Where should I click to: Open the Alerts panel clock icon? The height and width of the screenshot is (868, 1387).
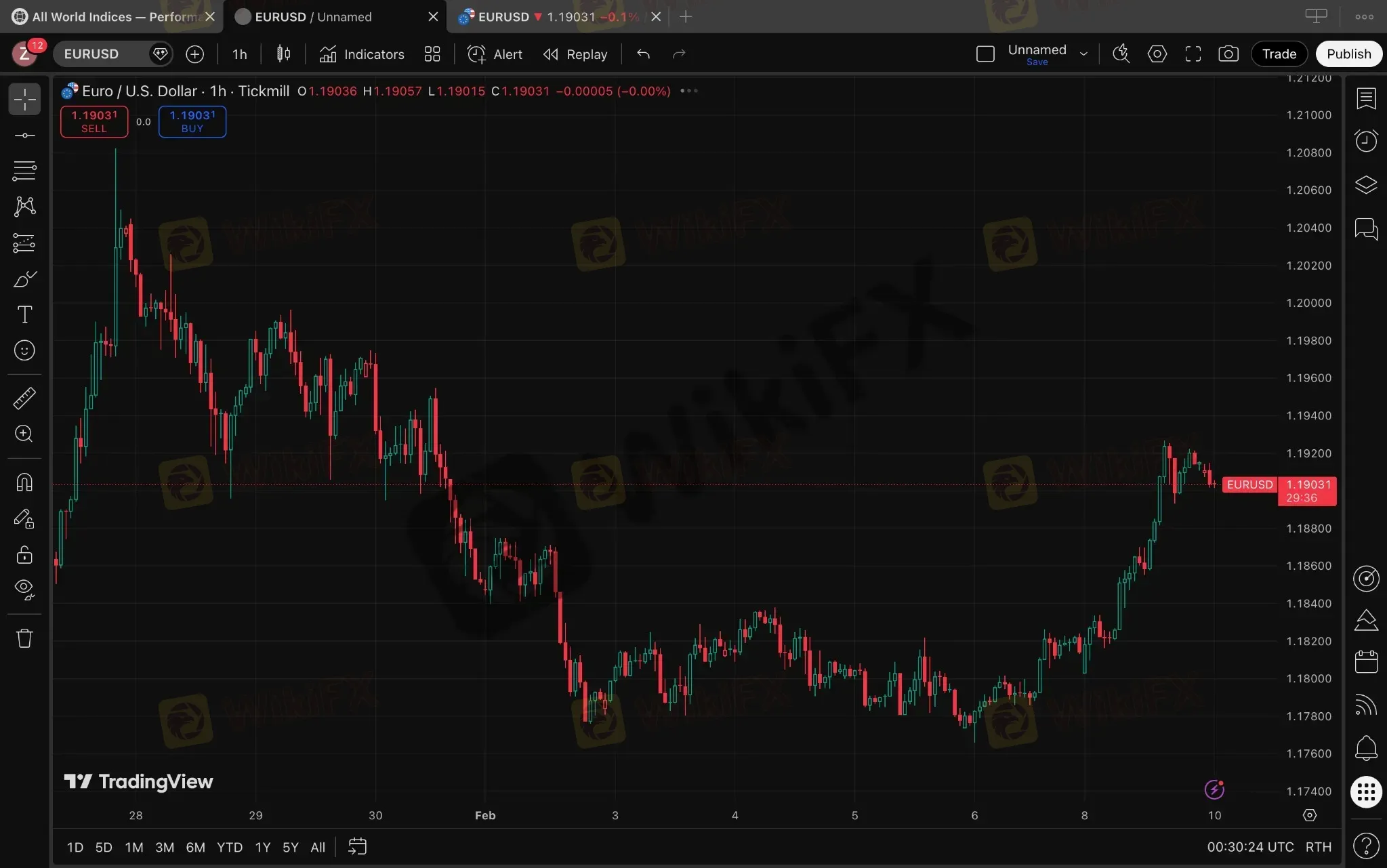1365,141
